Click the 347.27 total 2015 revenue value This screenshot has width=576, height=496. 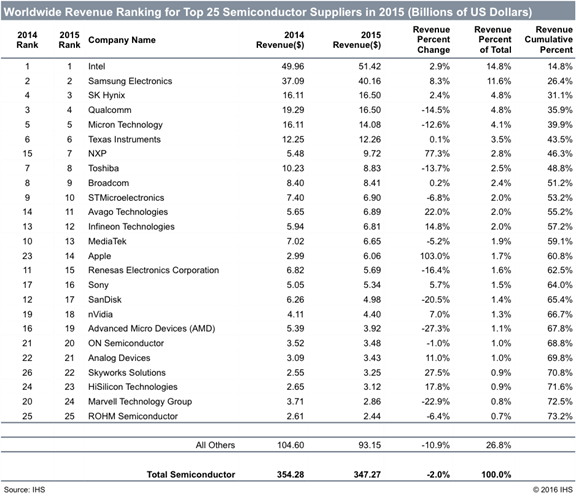pos(367,474)
